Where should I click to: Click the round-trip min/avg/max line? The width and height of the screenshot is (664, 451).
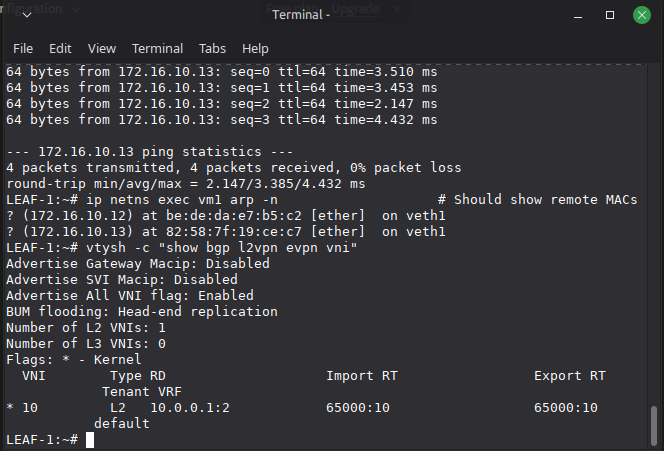click(186, 184)
